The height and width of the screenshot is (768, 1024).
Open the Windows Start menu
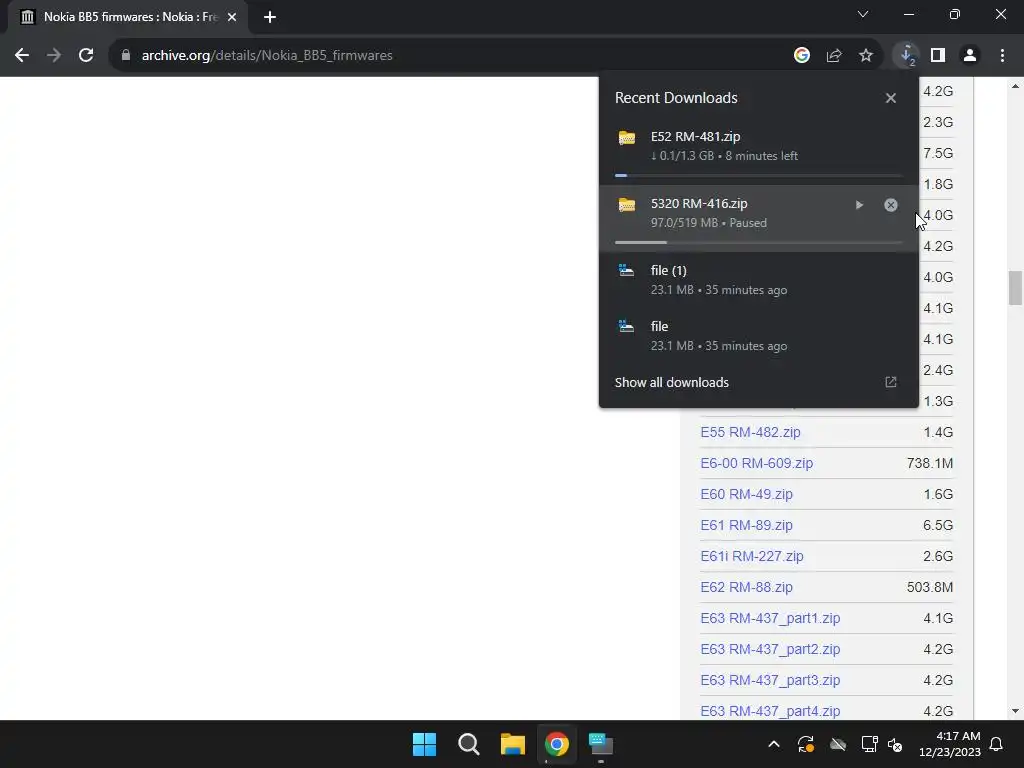[424, 744]
